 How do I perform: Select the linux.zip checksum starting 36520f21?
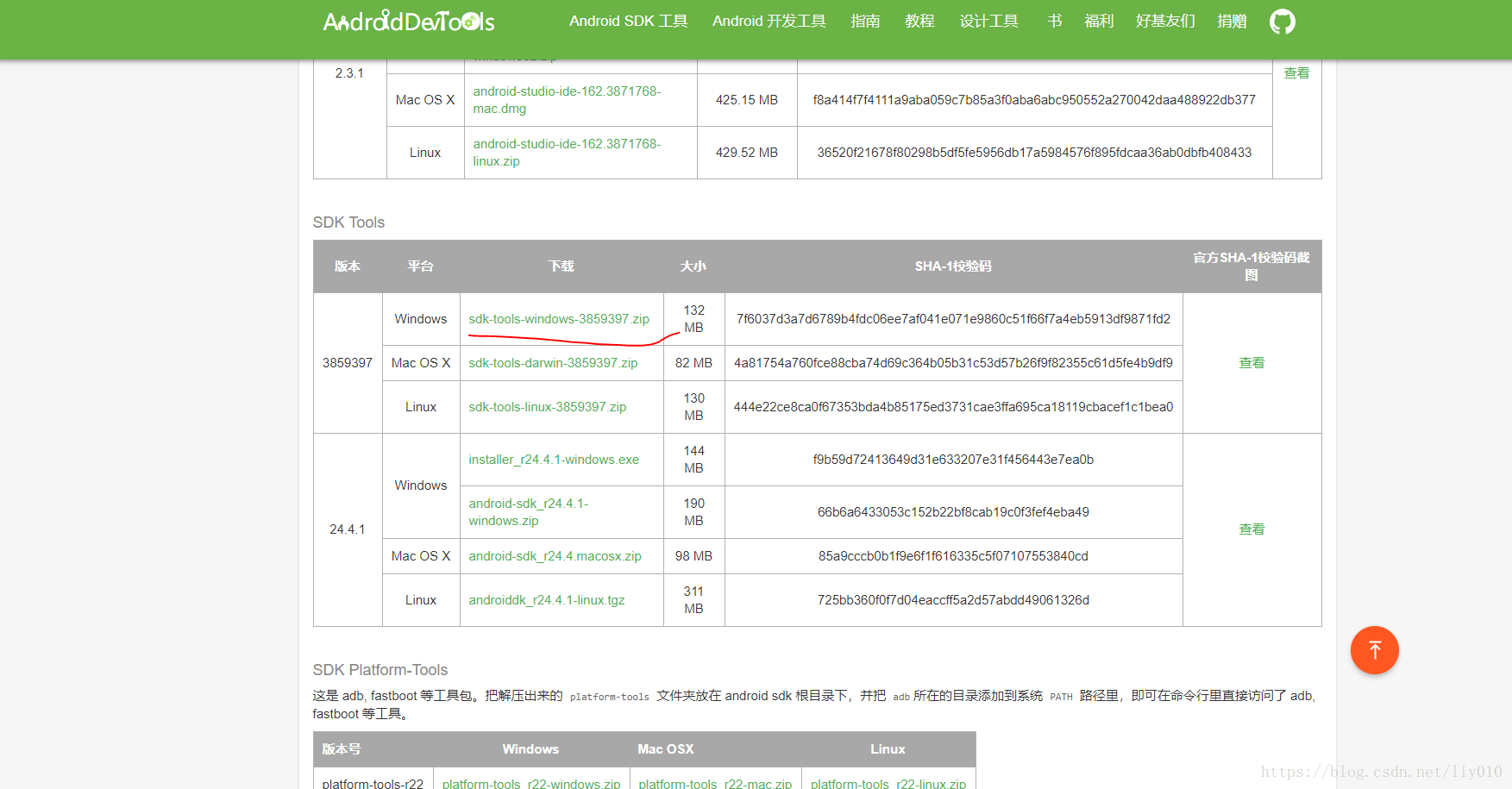pos(1034,153)
